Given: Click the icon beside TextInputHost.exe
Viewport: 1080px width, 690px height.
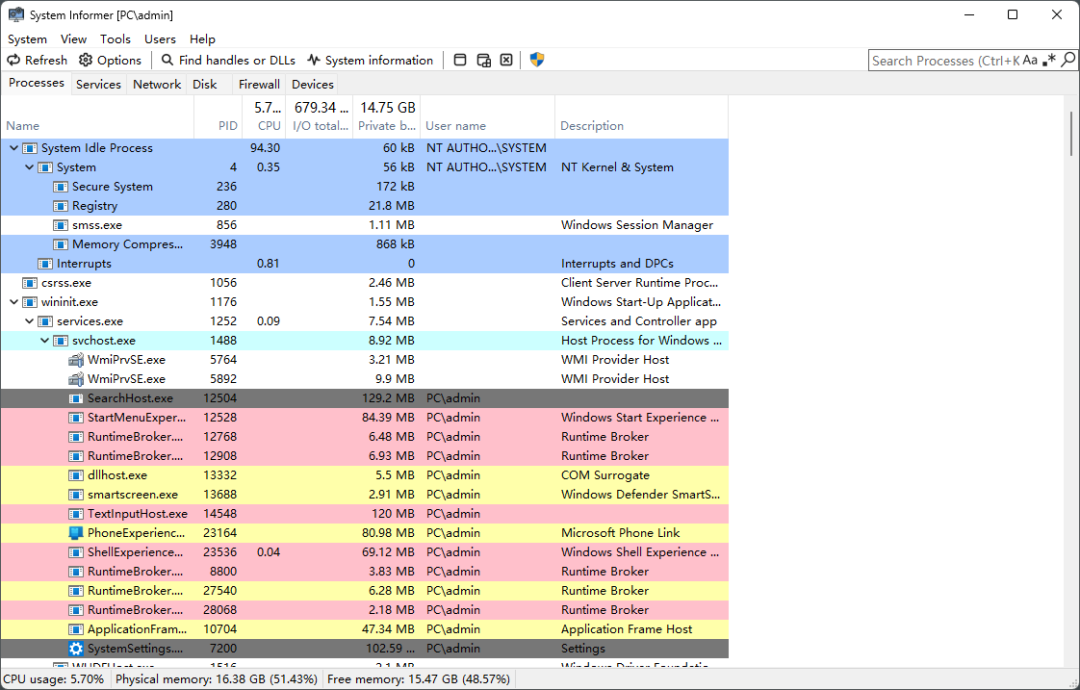Looking at the screenshot, I should point(76,514).
